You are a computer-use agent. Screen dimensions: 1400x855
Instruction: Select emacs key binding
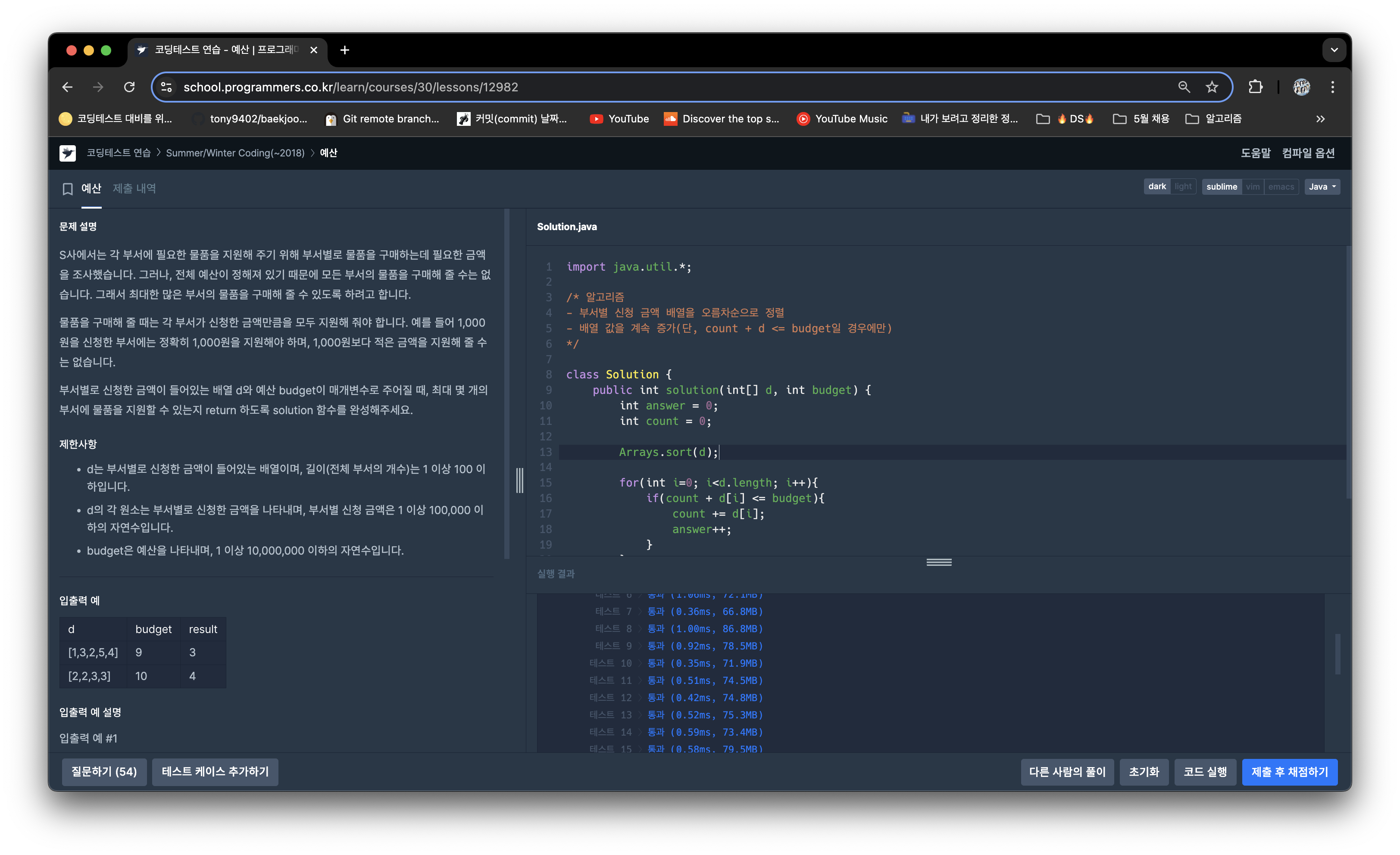pyautogui.click(x=1281, y=186)
